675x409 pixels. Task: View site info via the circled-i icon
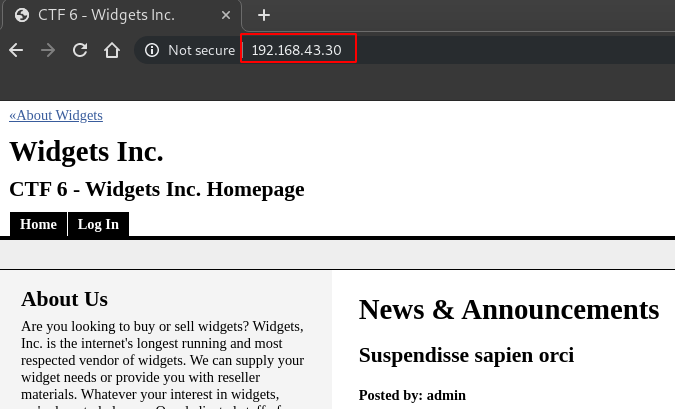coord(152,50)
